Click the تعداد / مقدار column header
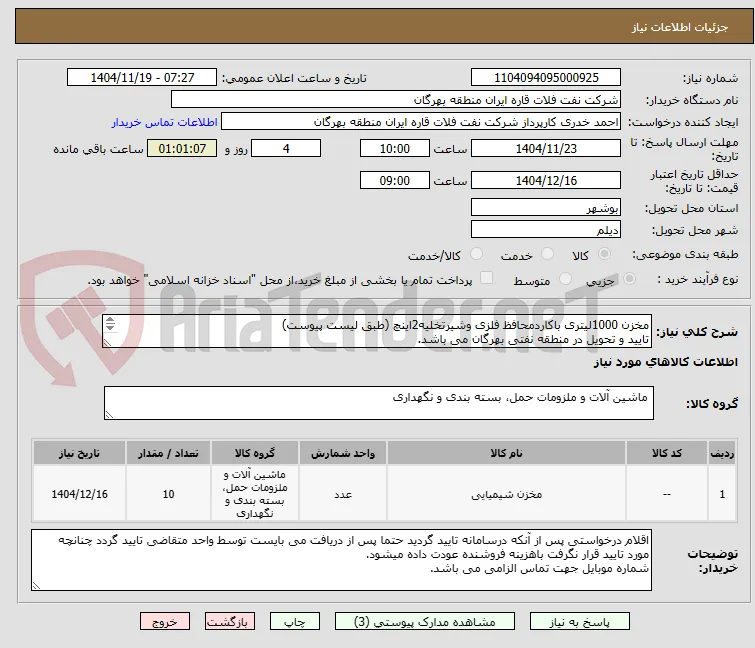This screenshot has width=755, height=648. [x=168, y=453]
